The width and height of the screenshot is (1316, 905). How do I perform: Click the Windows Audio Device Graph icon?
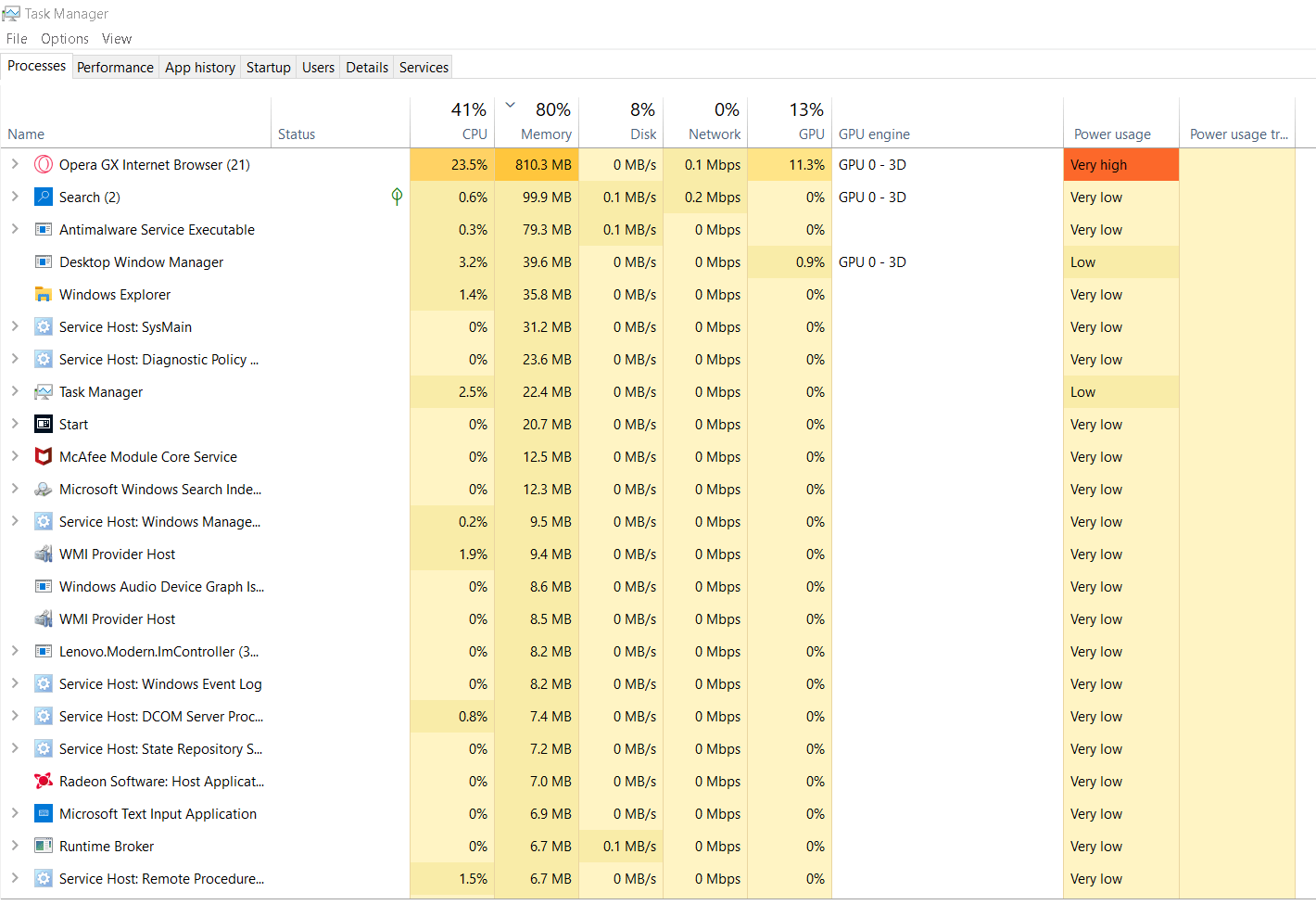(x=44, y=587)
